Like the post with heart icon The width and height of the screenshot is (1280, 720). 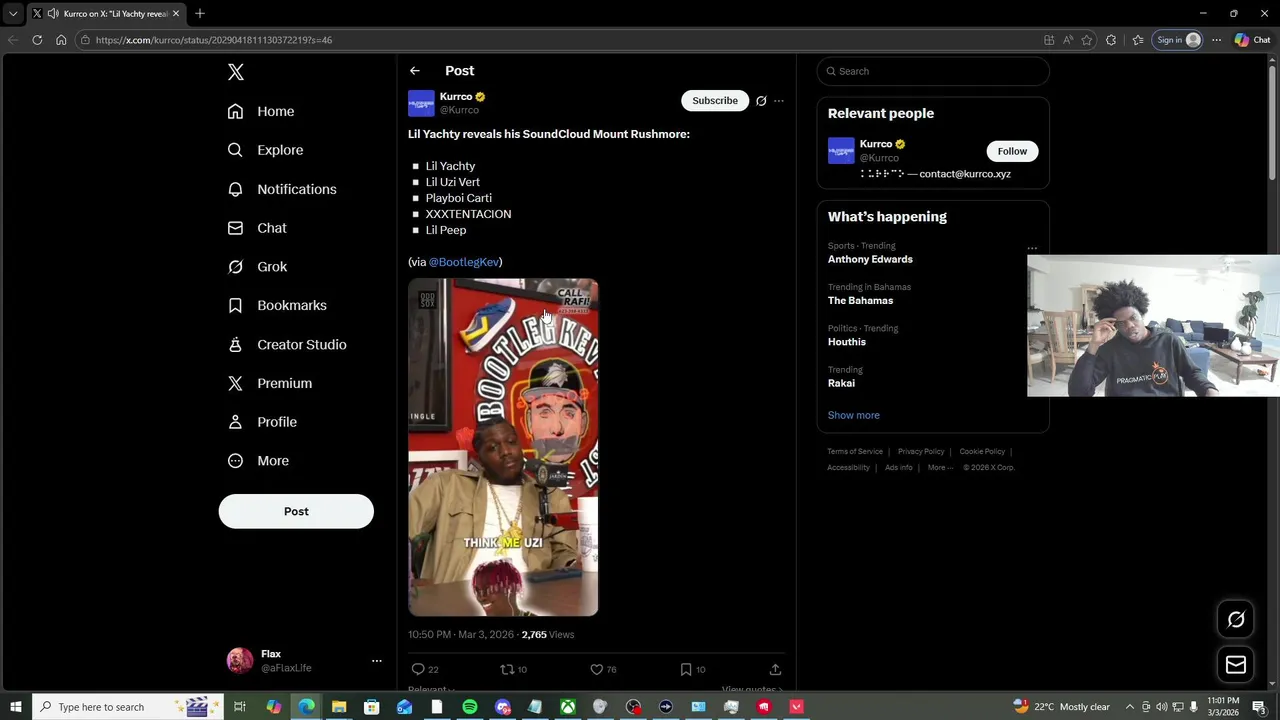596,669
